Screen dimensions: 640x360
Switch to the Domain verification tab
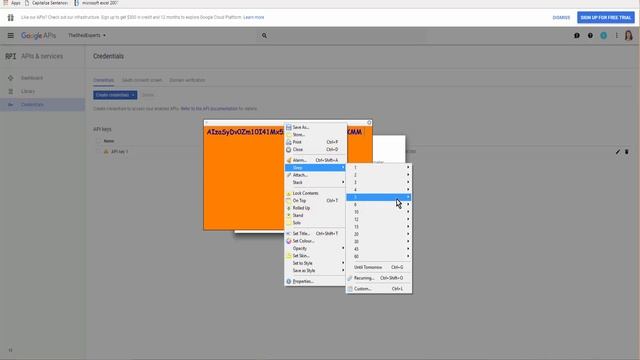point(187,80)
